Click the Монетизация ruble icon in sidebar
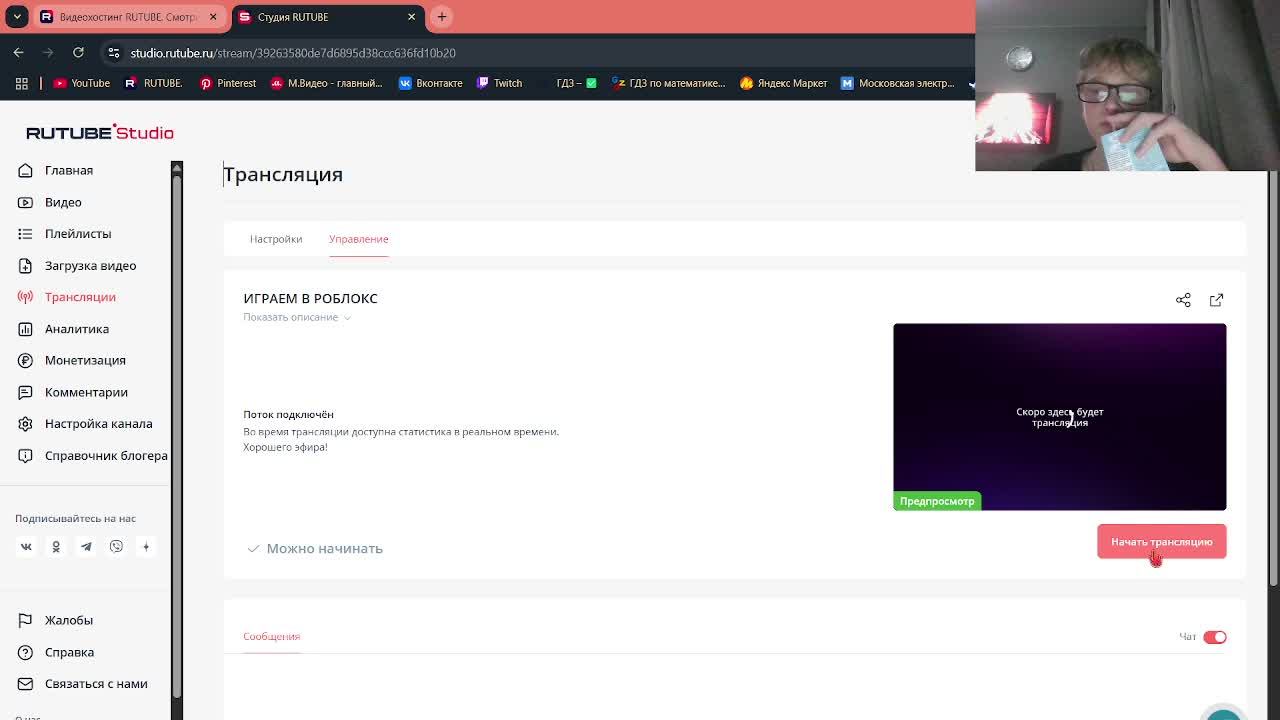The width and height of the screenshot is (1280, 720). 25,360
